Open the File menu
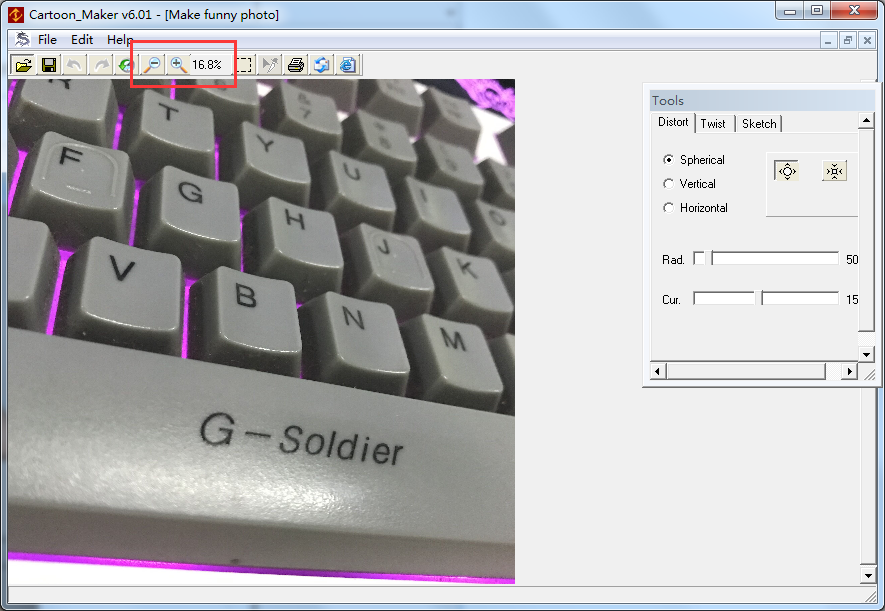The image size is (885, 611). [47, 39]
